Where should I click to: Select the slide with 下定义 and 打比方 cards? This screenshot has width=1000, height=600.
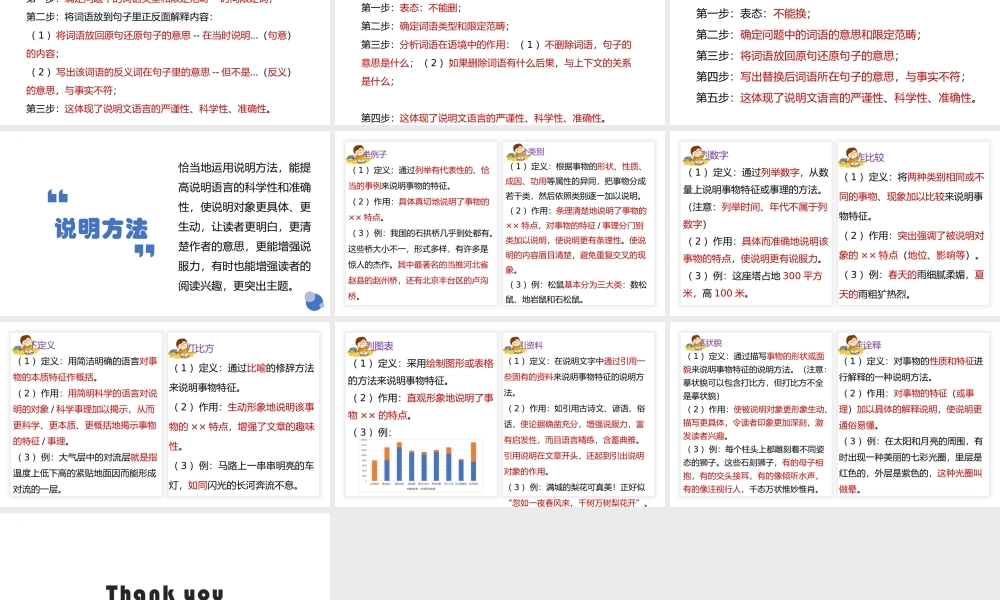(x=165, y=414)
